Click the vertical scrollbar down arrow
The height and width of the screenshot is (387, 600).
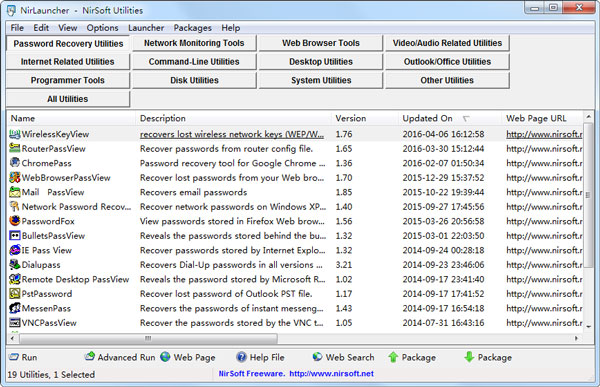pyautogui.click(x=588, y=327)
